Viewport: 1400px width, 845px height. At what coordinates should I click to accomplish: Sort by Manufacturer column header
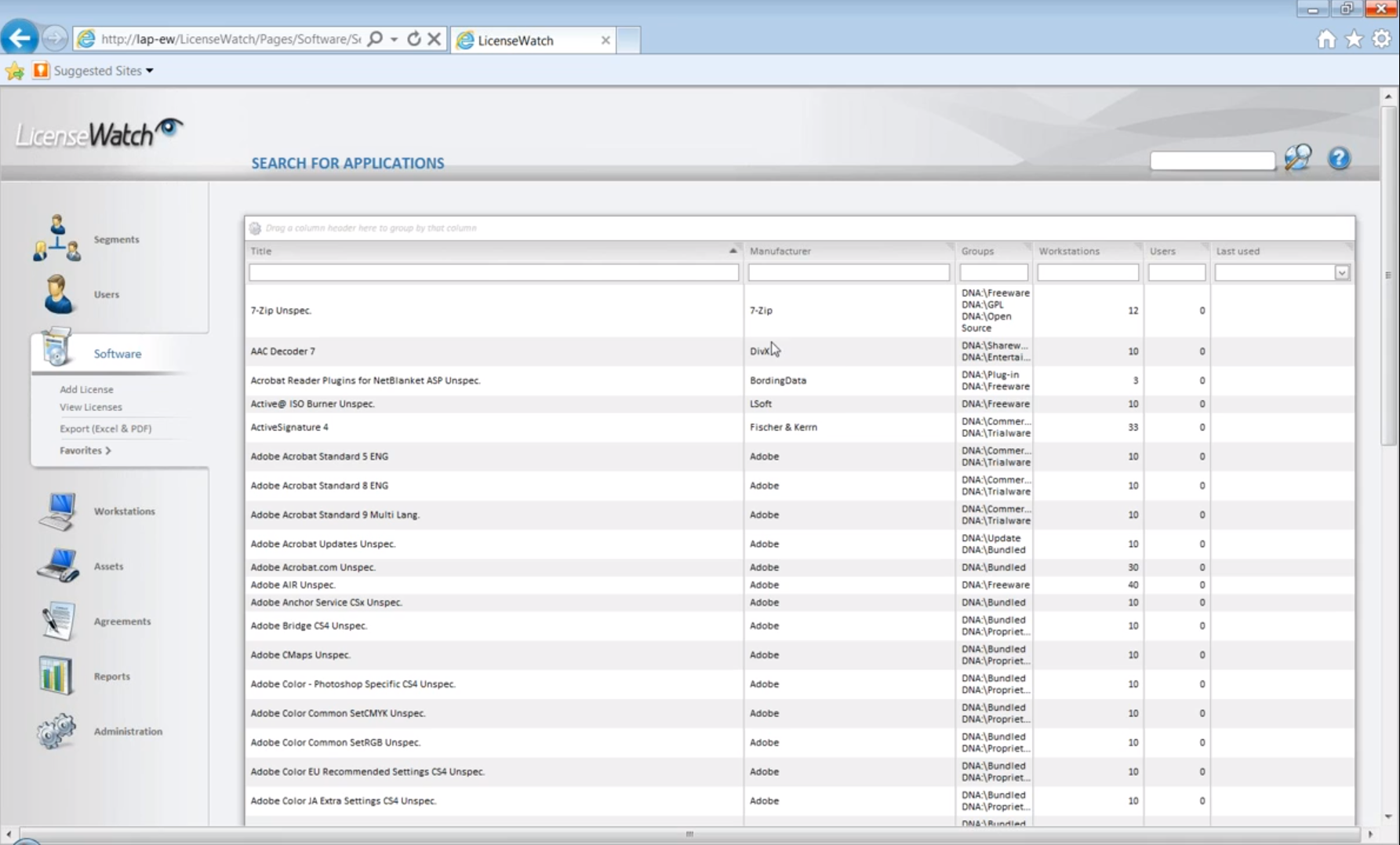[780, 251]
